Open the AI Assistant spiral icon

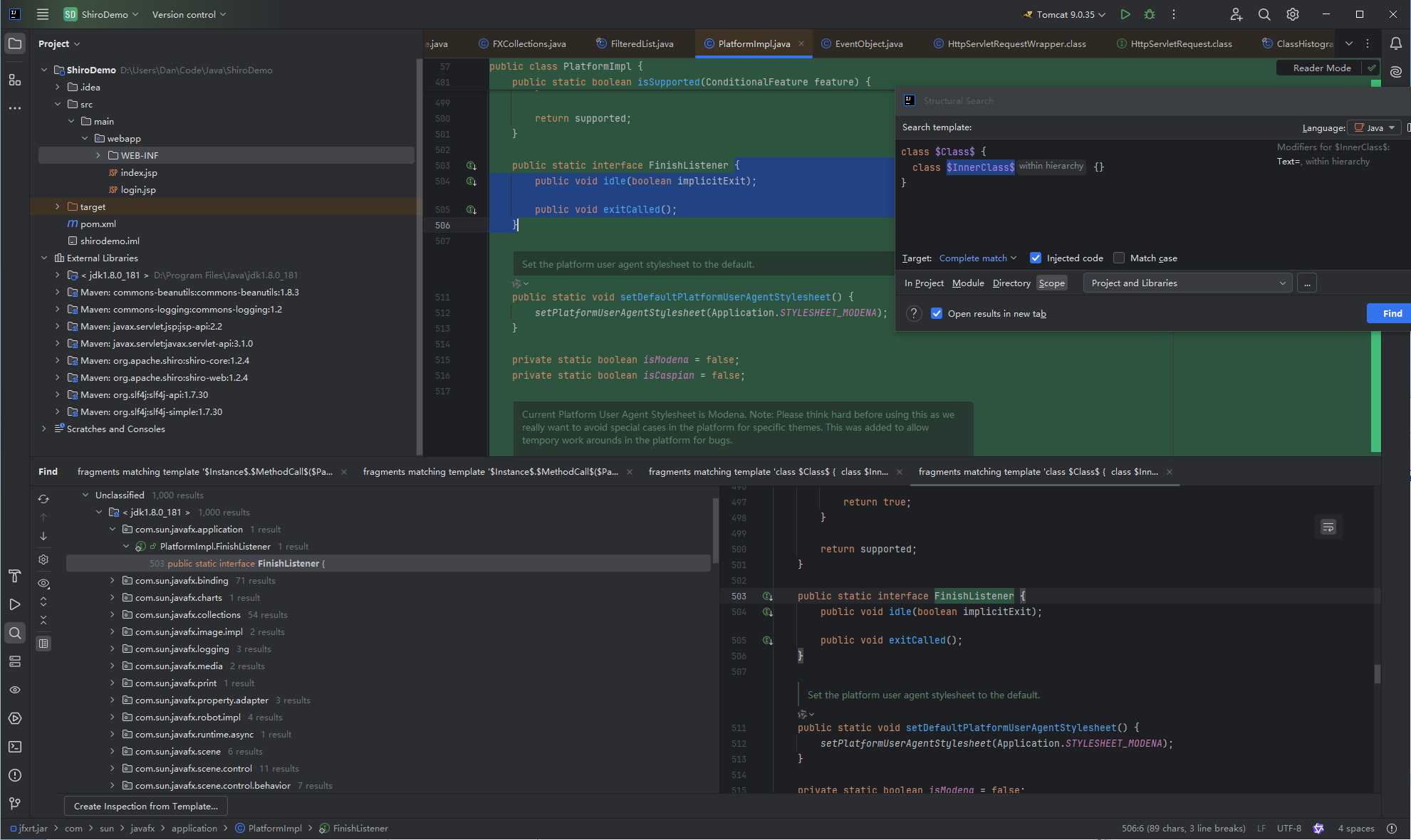[x=1396, y=71]
